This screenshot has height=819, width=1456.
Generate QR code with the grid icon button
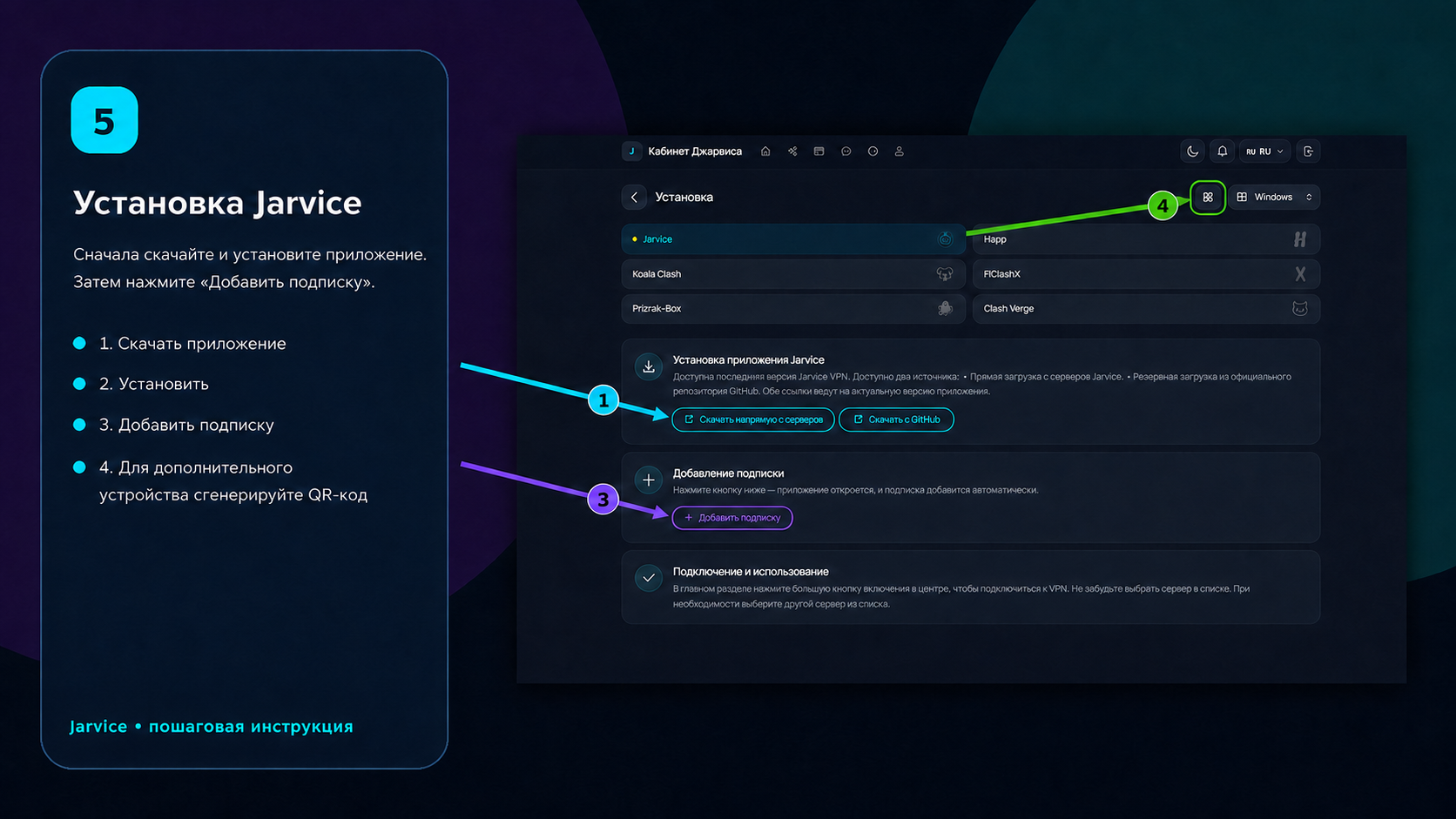(1208, 198)
